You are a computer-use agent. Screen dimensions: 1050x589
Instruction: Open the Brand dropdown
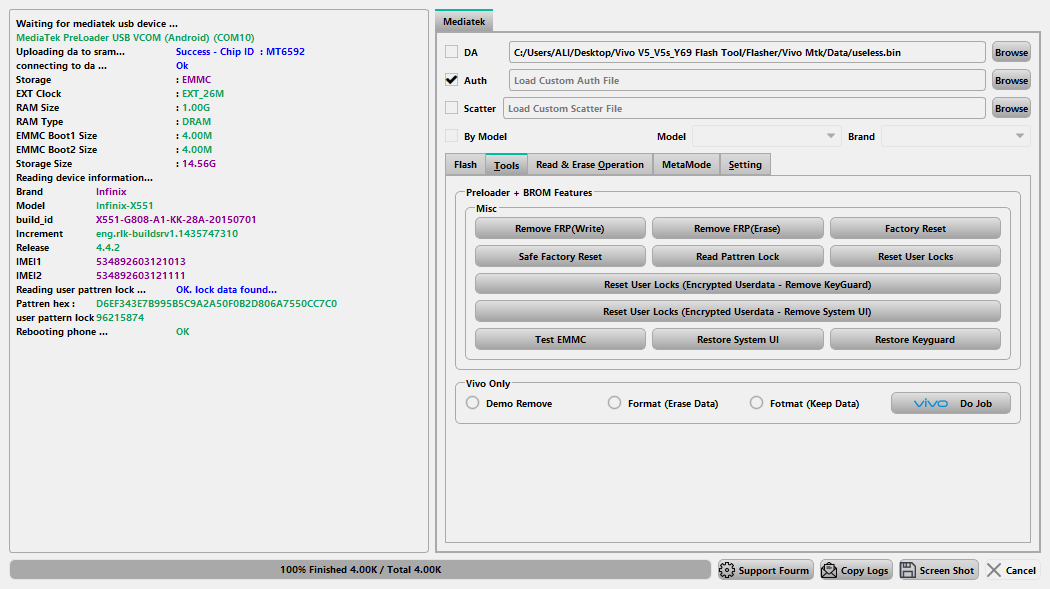coord(956,136)
